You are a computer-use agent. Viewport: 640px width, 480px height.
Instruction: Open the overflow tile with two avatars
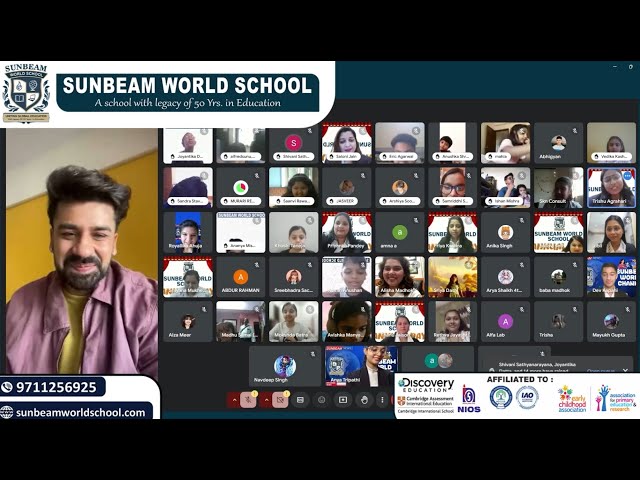(438, 360)
